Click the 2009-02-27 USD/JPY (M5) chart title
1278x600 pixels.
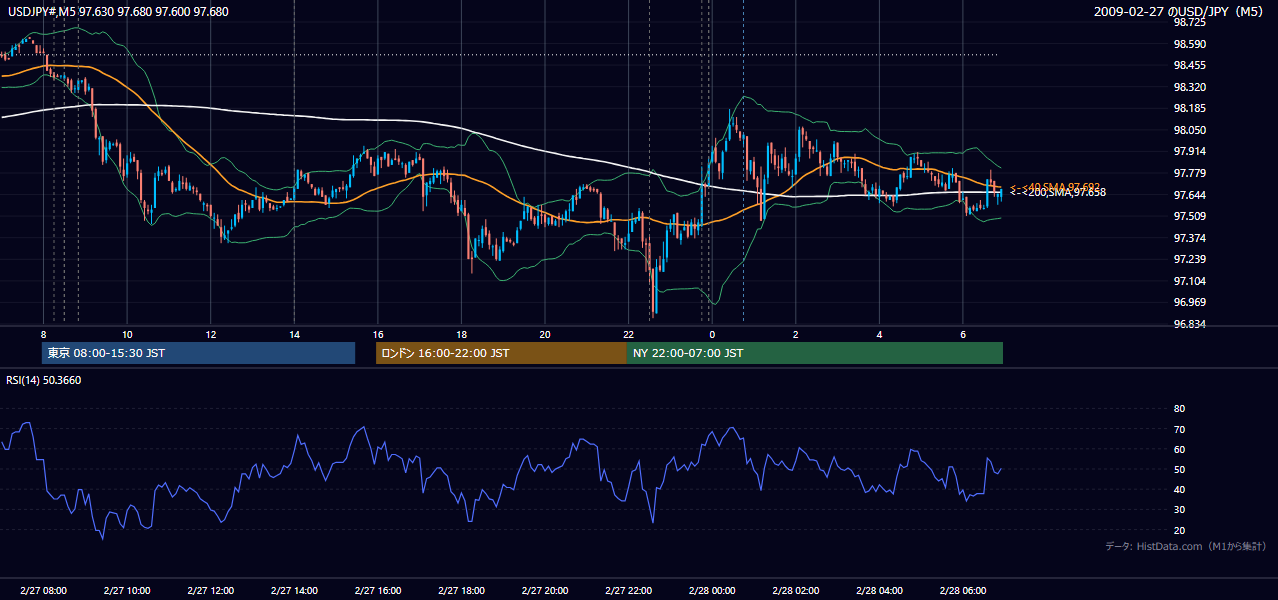(x=1180, y=11)
